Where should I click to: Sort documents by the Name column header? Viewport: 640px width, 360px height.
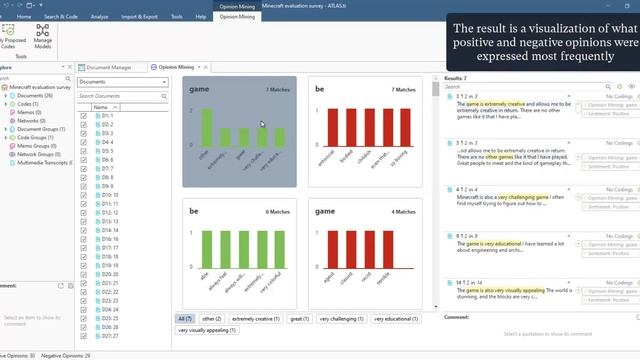105,107
